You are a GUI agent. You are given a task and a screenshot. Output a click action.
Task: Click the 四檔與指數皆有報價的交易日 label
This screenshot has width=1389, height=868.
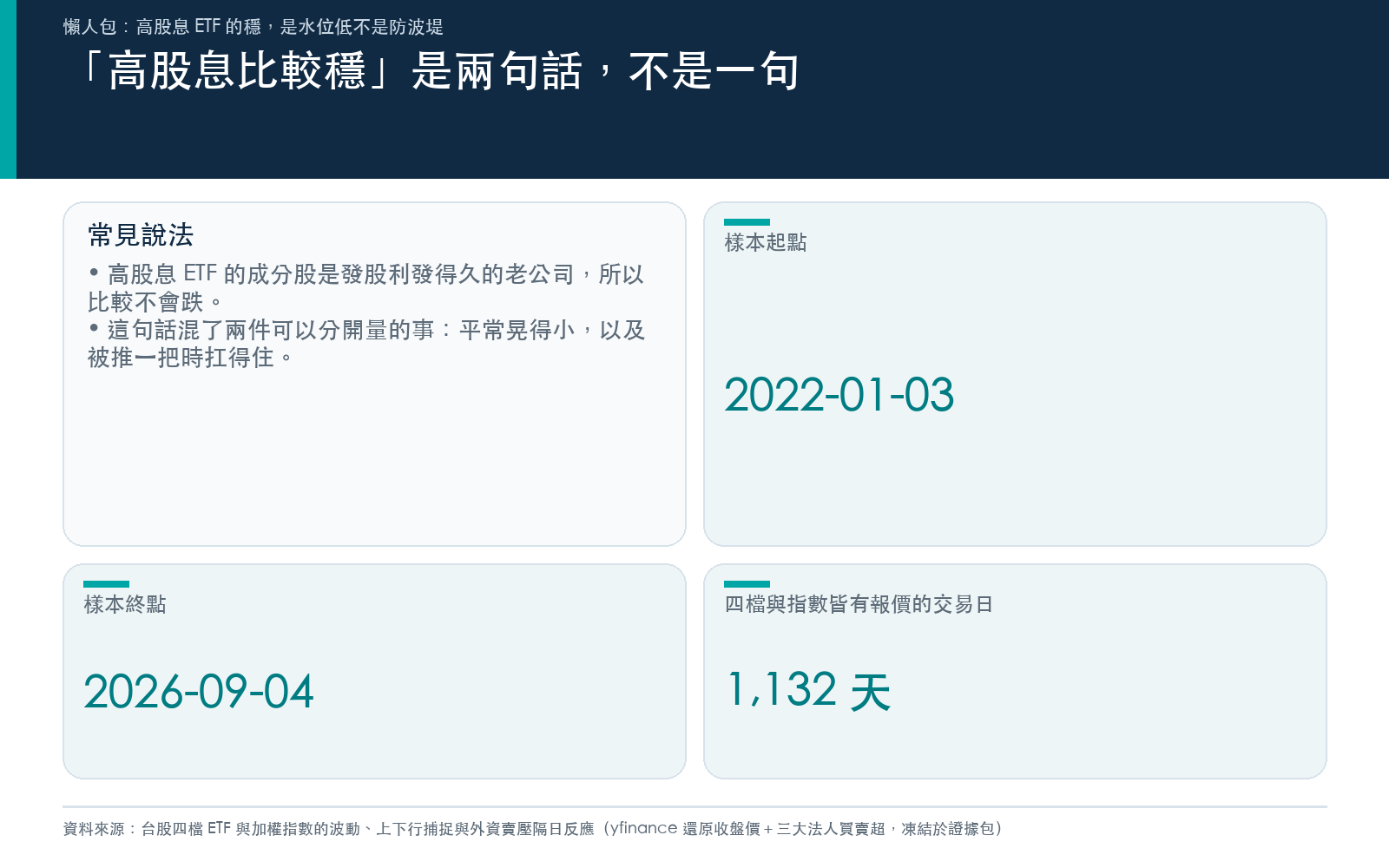(859, 605)
